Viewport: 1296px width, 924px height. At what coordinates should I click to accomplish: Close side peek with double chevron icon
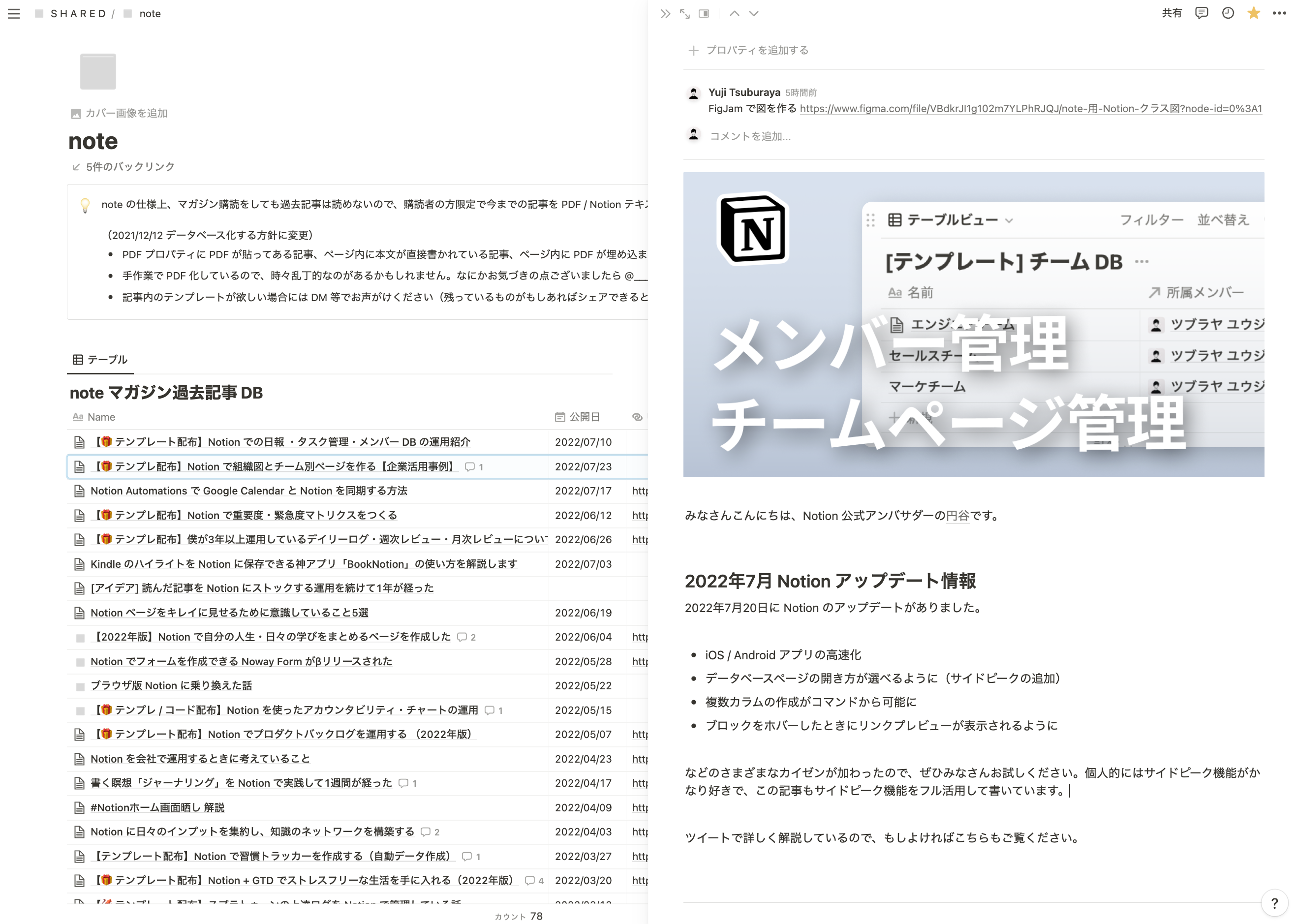(x=665, y=14)
